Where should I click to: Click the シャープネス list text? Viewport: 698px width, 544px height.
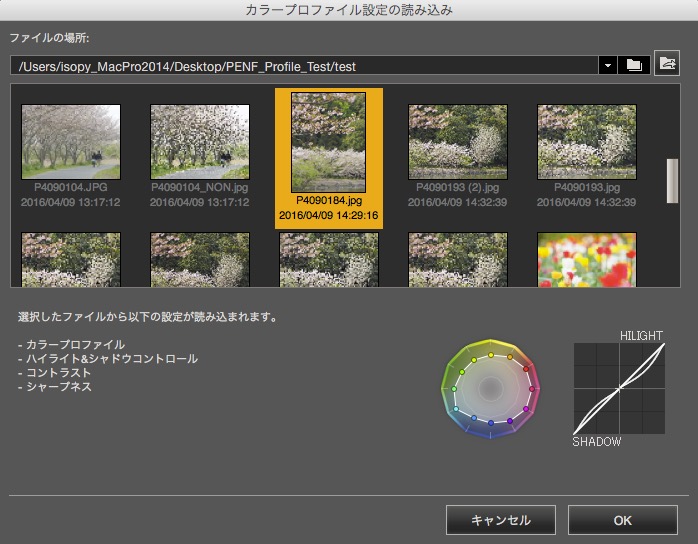pos(59,386)
